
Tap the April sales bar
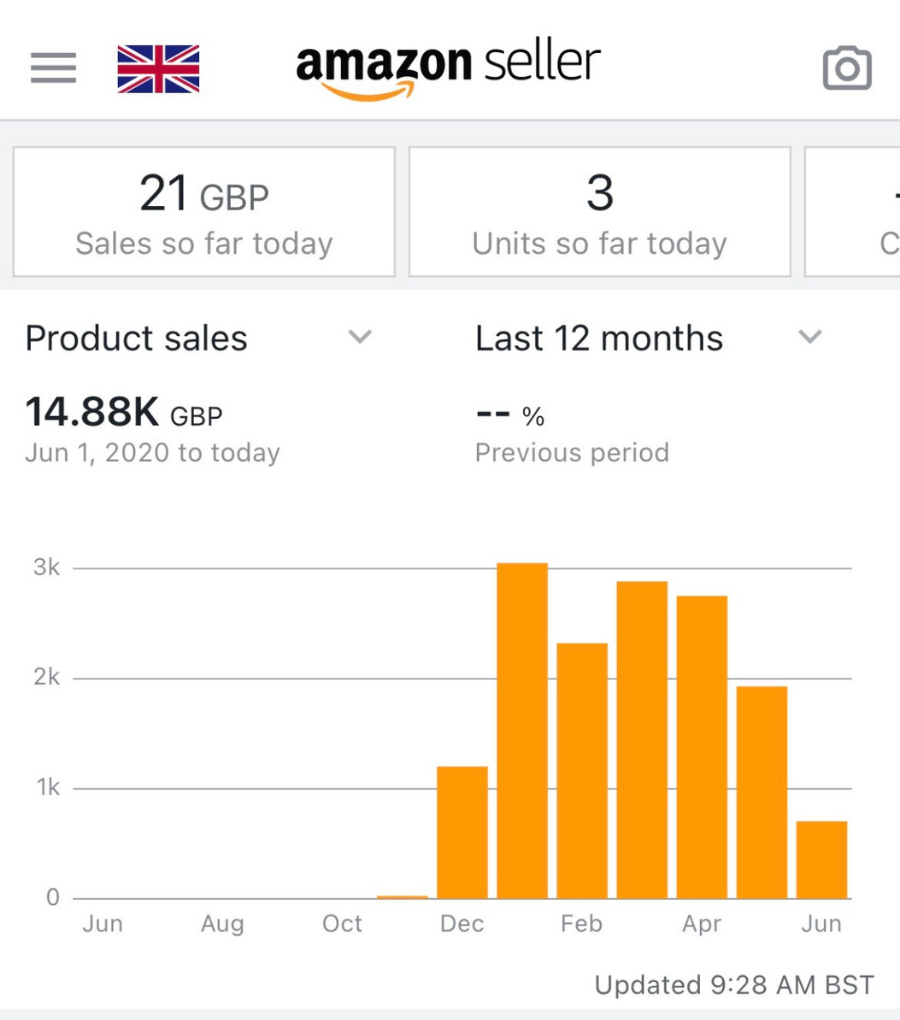pos(702,747)
